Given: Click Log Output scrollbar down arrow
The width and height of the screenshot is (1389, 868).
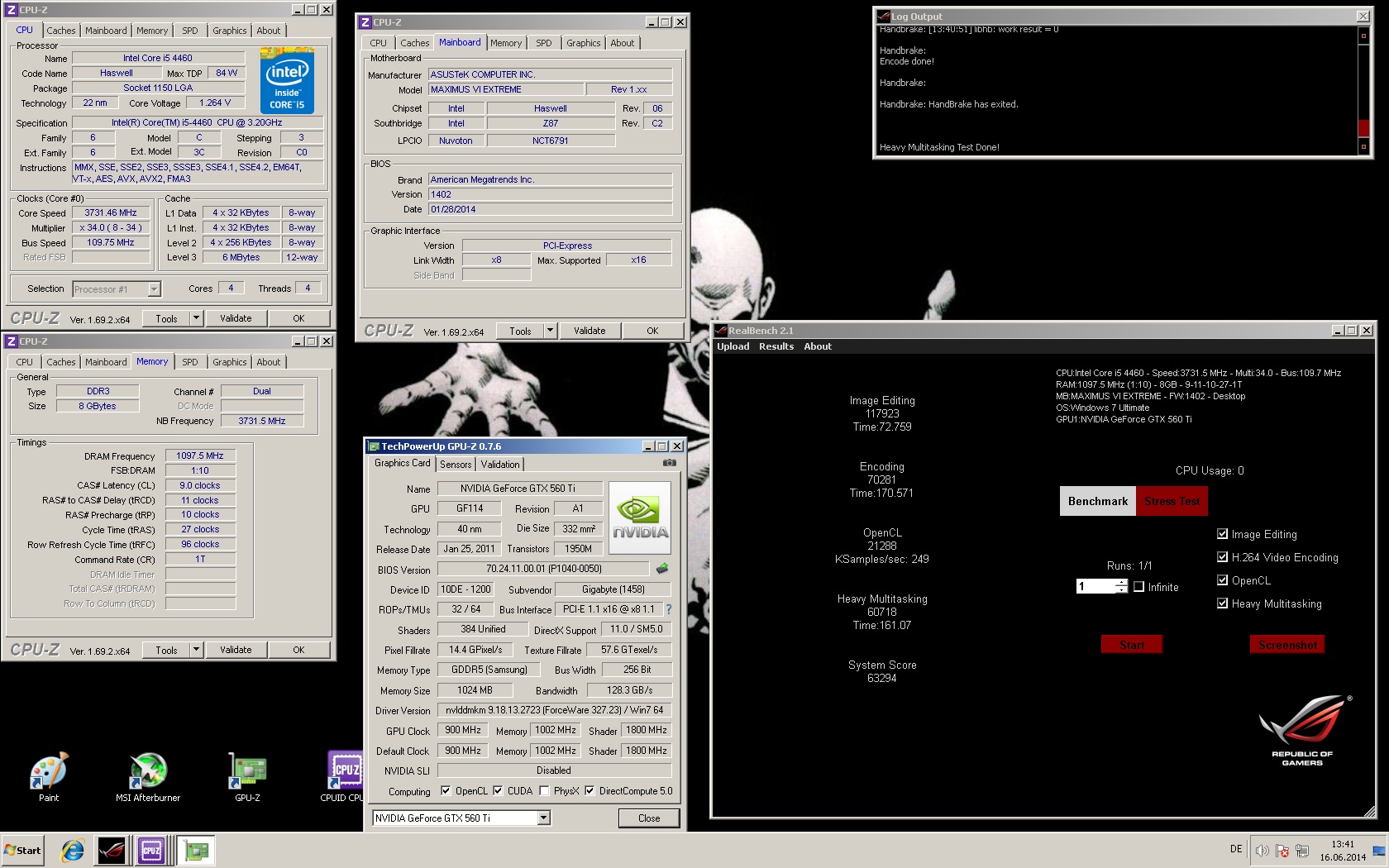Looking at the screenshot, I should pos(1363,147).
